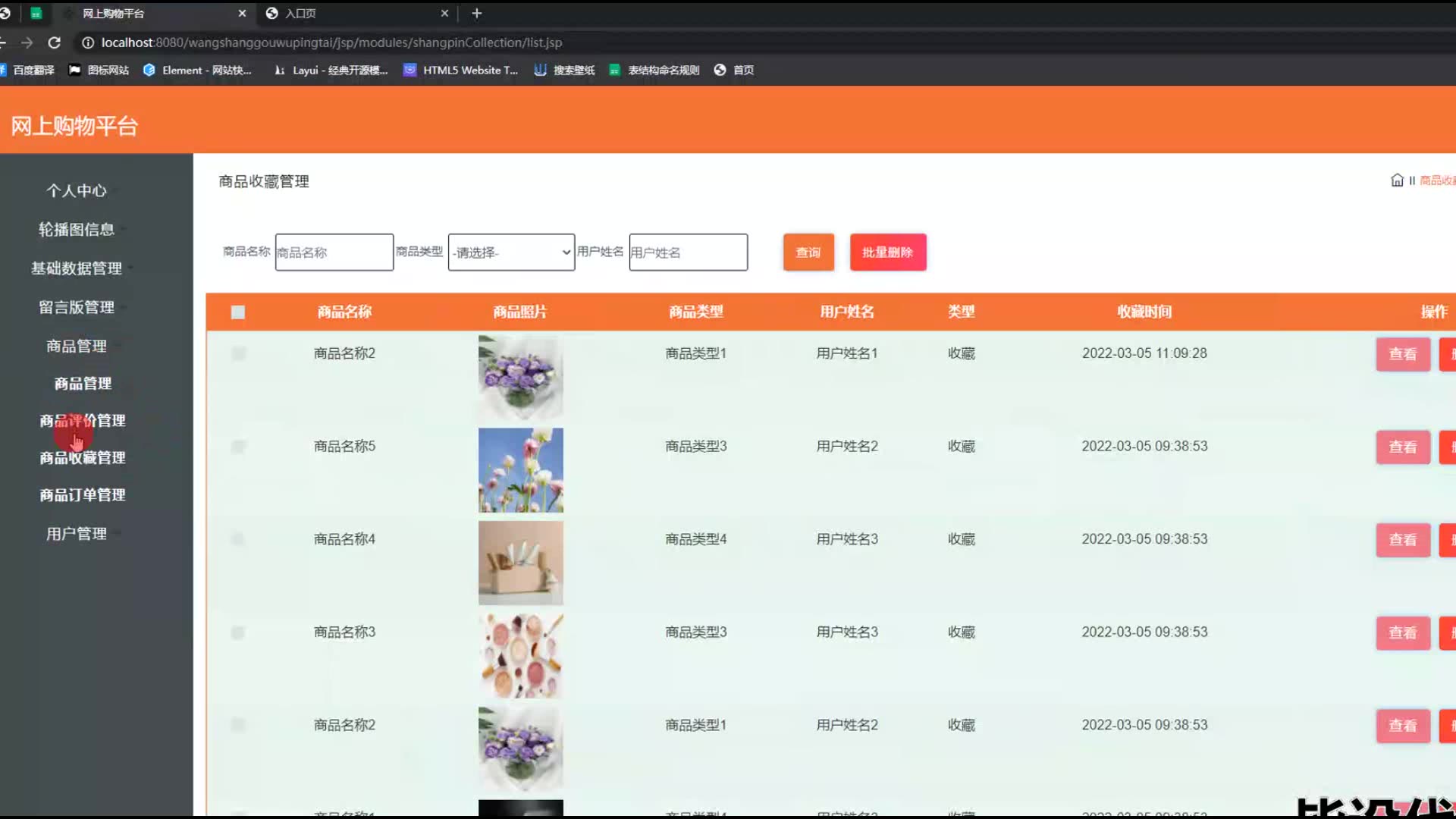Open 图标网站 bookmark

tap(99, 70)
